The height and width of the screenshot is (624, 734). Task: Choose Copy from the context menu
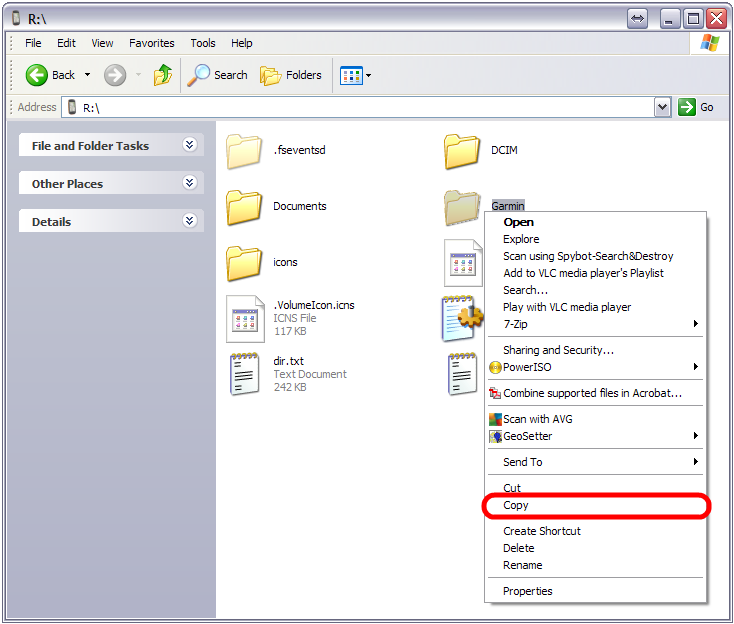(x=516, y=505)
